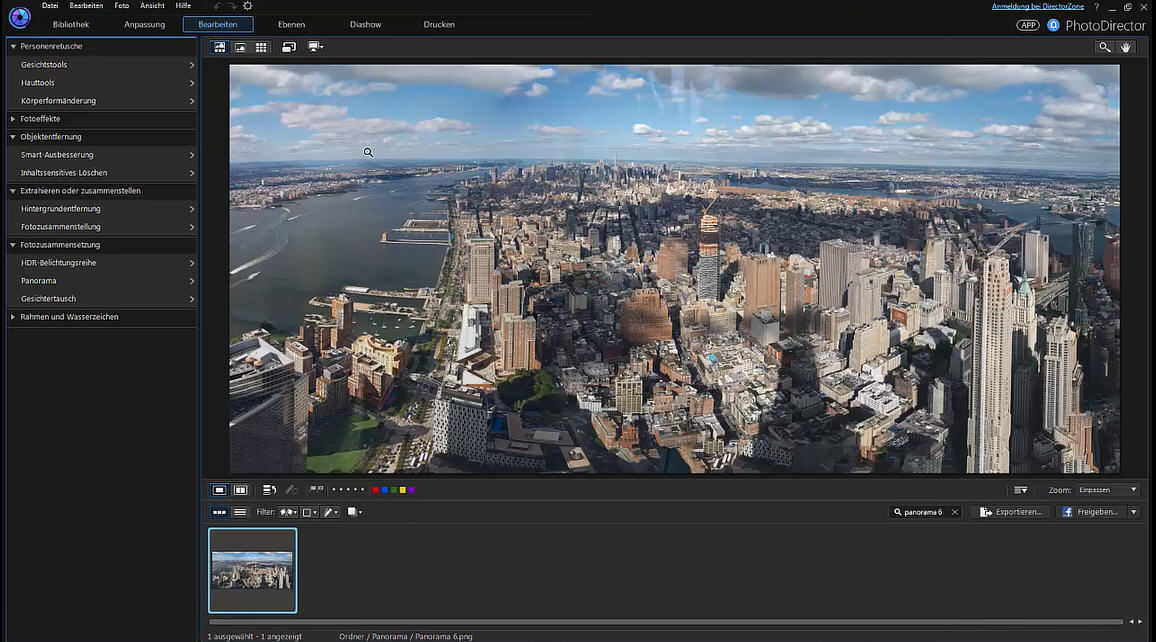1156x642 pixels.
Task: Open the Zoom Einpassen dropdown
Action: tap(1107, 490)
